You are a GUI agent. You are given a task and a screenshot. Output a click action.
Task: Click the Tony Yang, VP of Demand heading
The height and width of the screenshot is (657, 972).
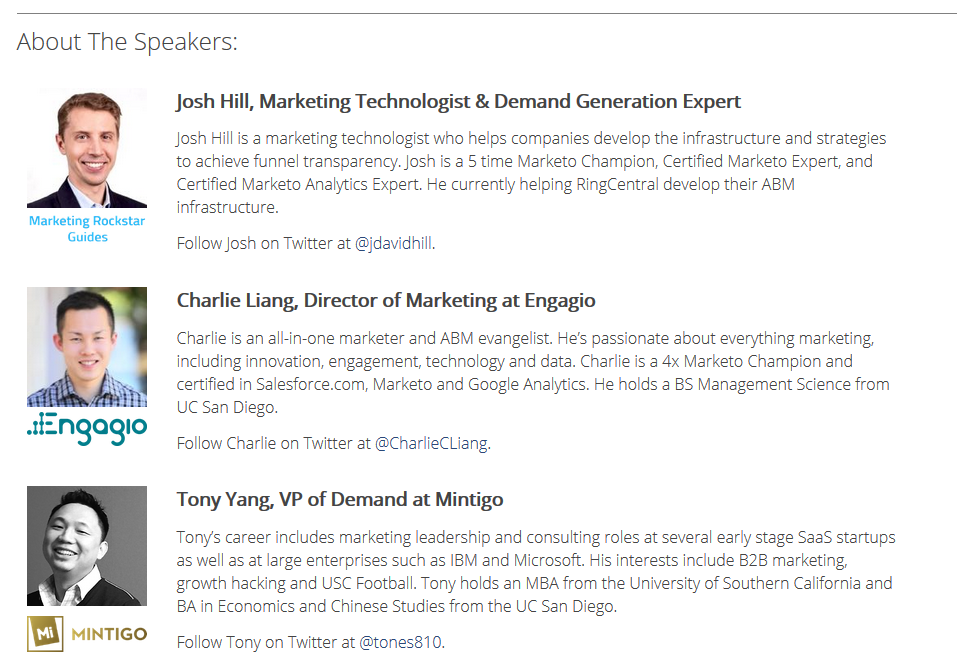click(340, 499)
